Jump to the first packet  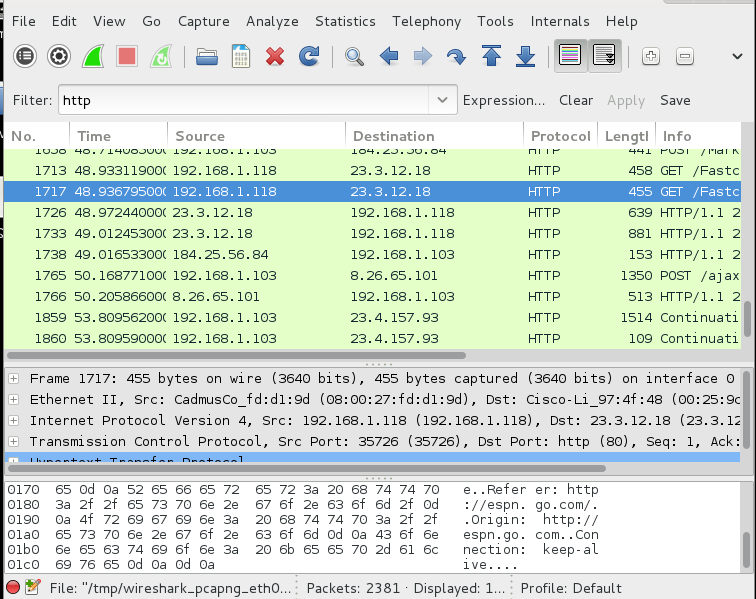pyautogui.click(x=491, y=56)
